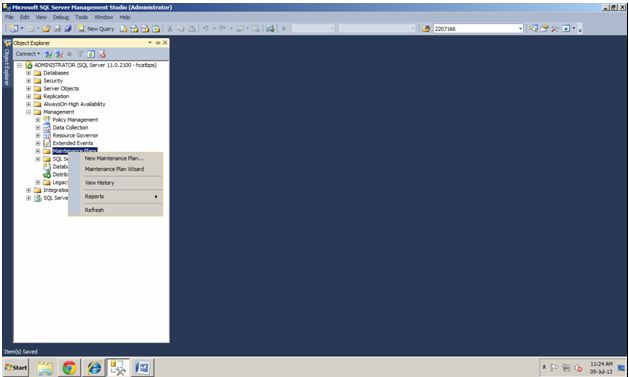Click the Activity Monitor icon in toolbar

[x=270, y=28]
